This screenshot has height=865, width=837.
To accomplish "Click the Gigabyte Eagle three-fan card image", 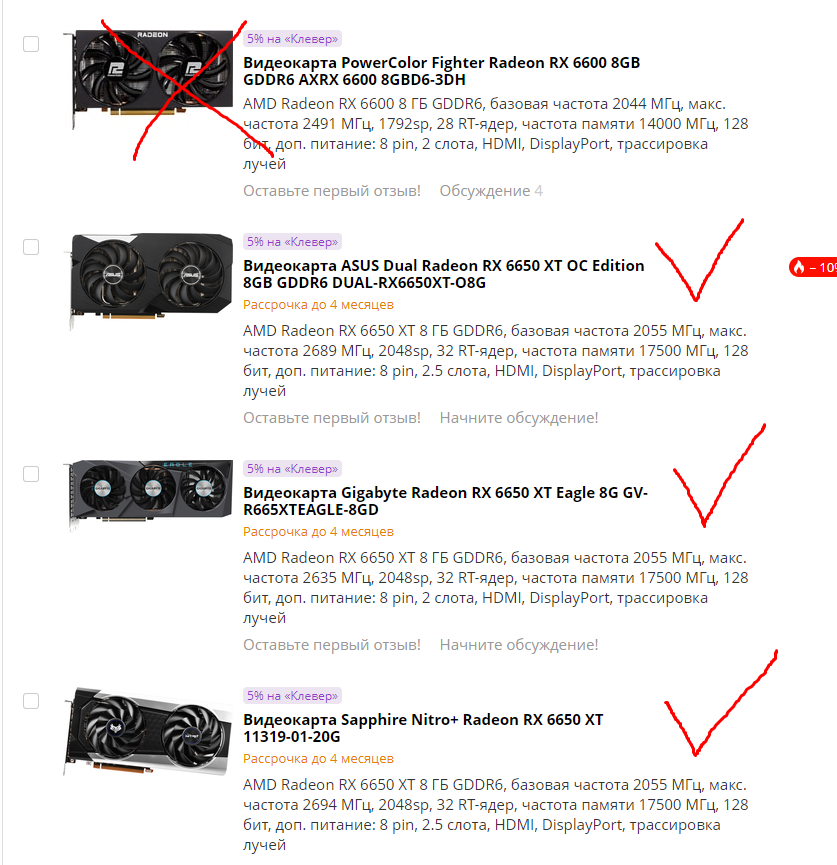I will [x=148, y=493].
